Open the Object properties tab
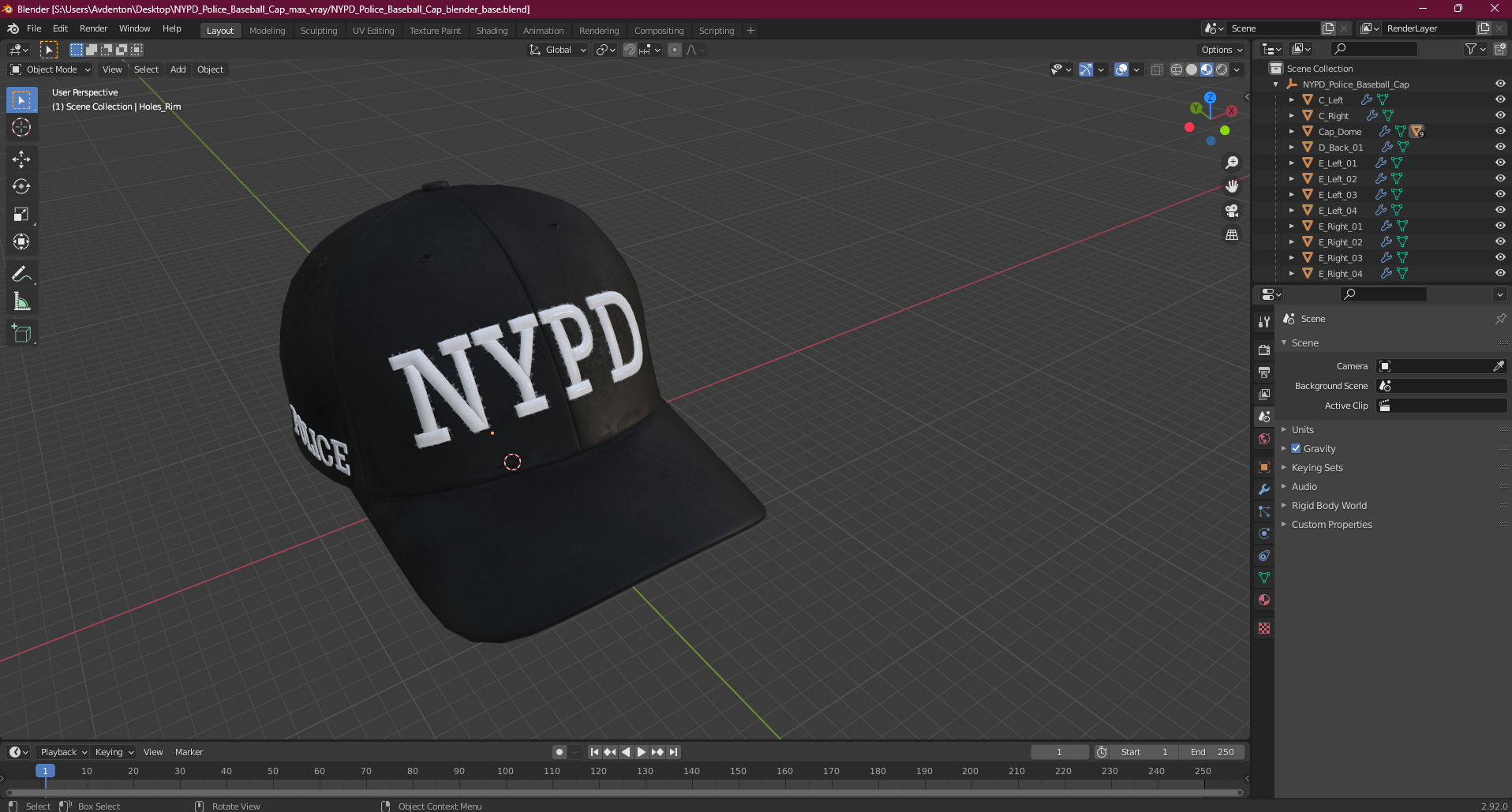The height and width of the screenshot is (812, 1512). tap(1264, 467)
